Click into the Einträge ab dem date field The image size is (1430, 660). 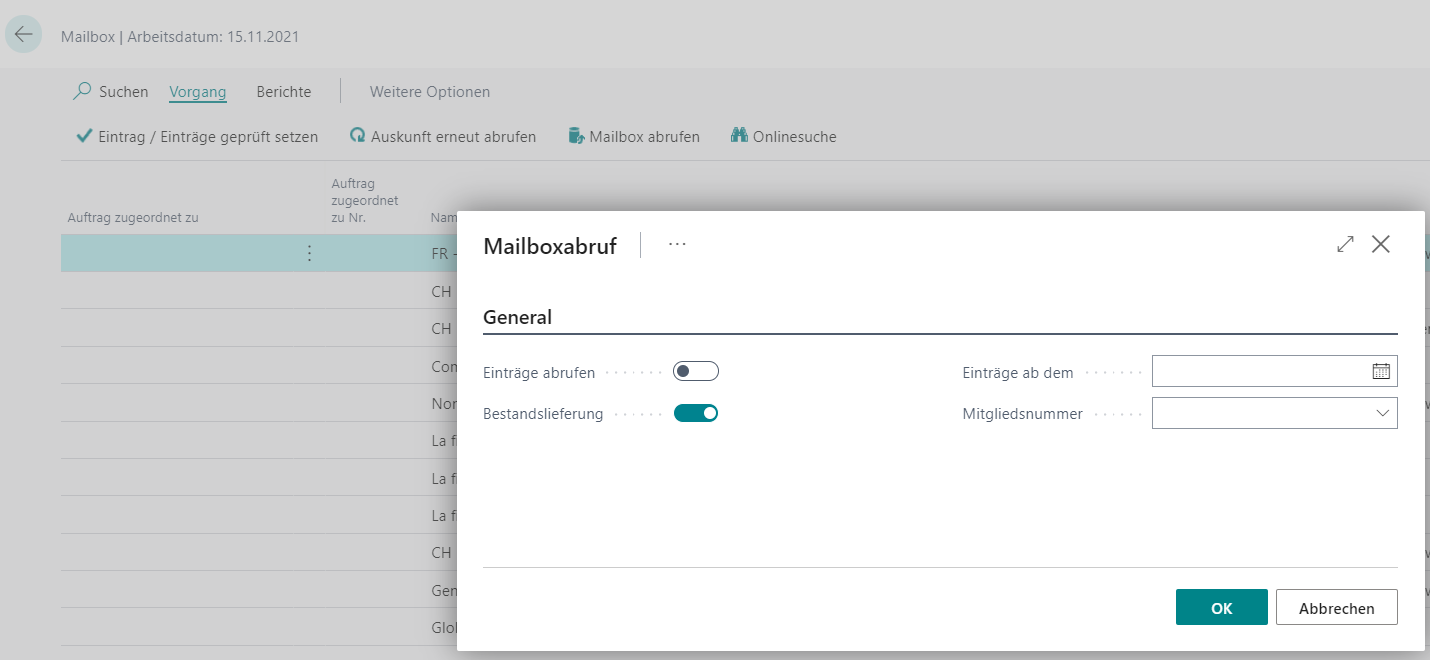point(1260,371)
